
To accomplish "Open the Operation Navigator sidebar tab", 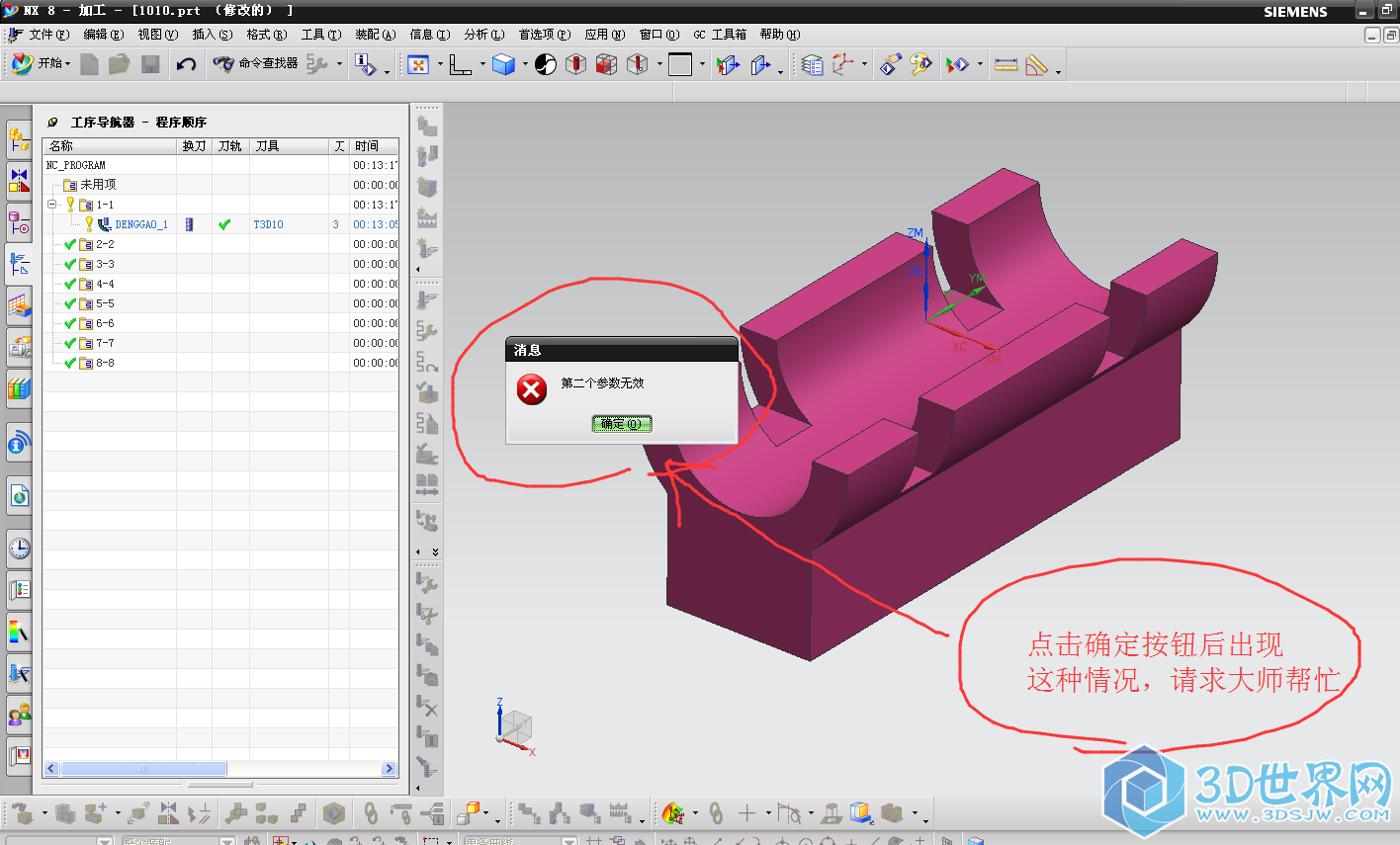I will tap(19, 264).
